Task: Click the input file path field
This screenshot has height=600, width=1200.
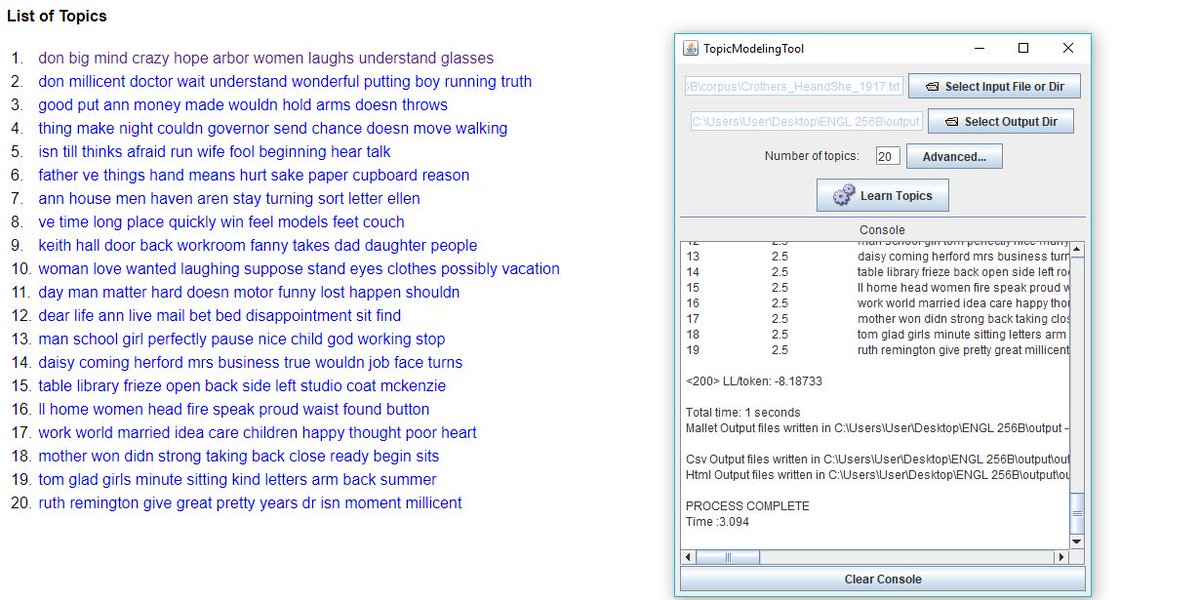Action: click(x=794, y=87)
